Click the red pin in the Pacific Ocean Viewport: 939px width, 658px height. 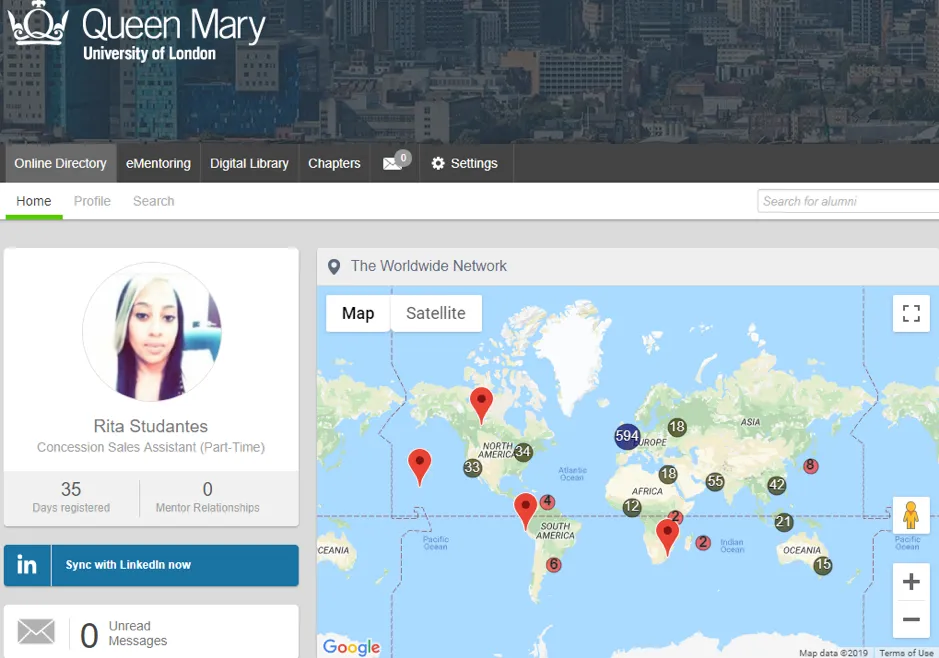click(x=419, y=466)
